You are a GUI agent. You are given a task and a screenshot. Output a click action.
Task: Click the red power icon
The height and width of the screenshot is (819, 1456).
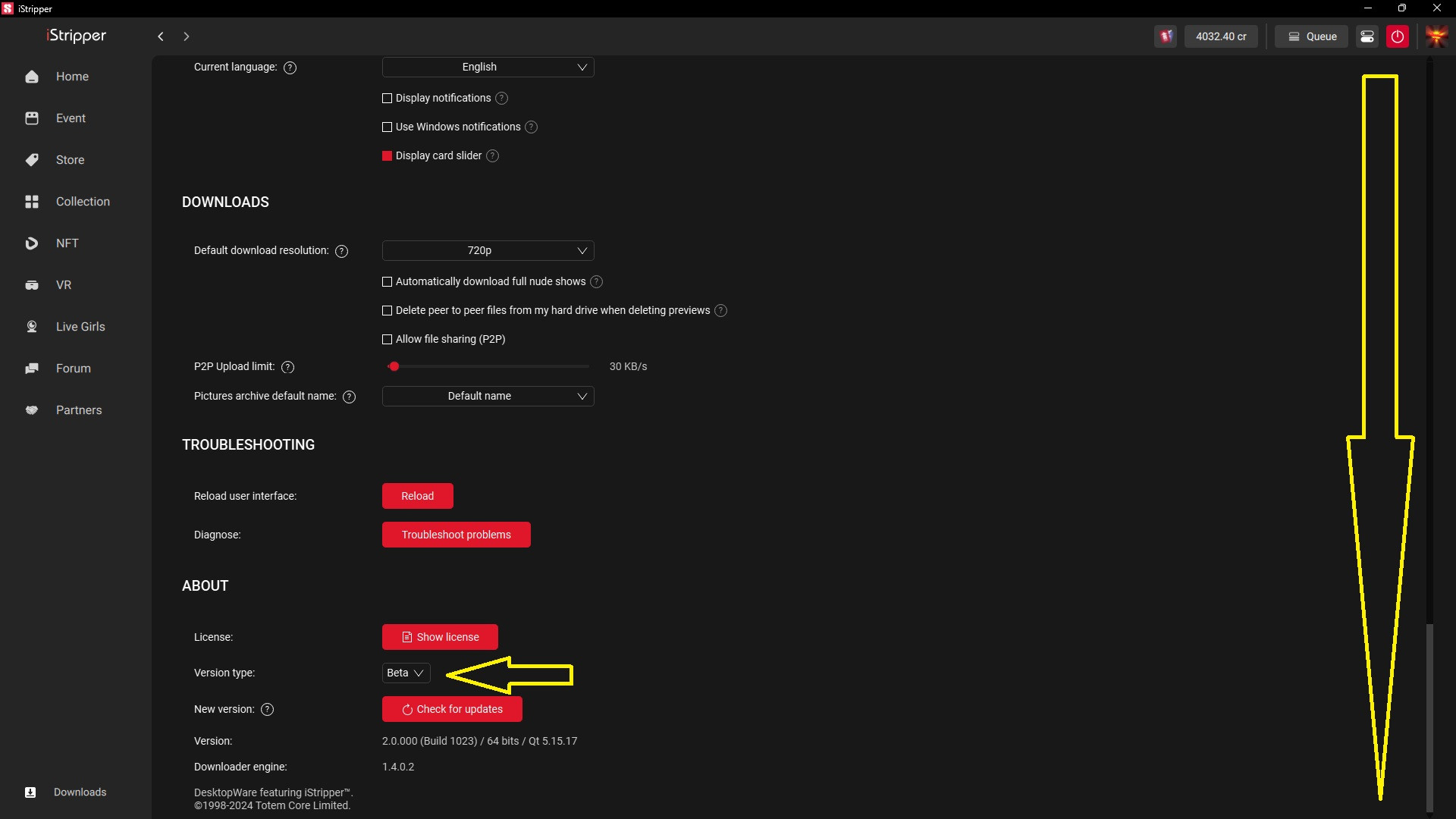pos(1397,36)
